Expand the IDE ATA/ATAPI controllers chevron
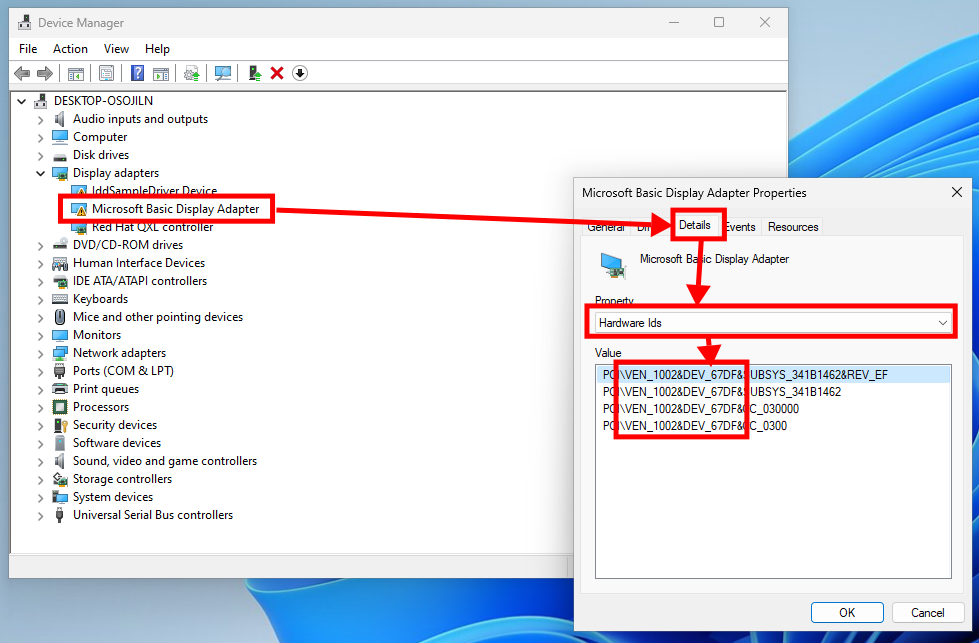 [41, 282]
